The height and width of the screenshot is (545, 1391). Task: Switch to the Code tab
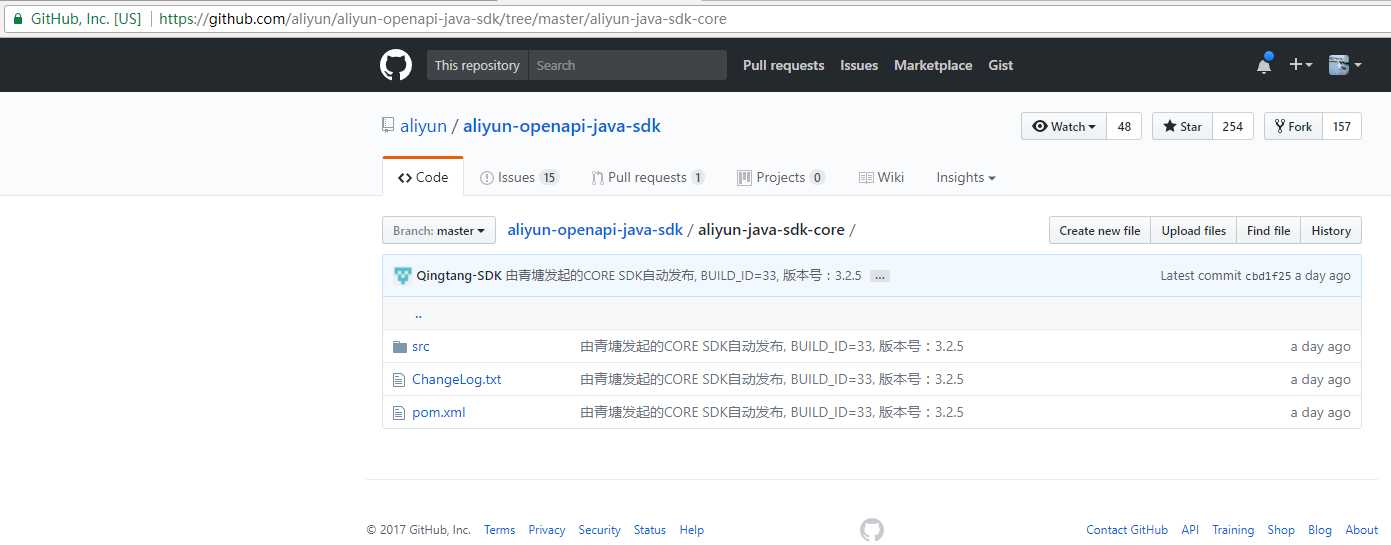tap(423, 177)
